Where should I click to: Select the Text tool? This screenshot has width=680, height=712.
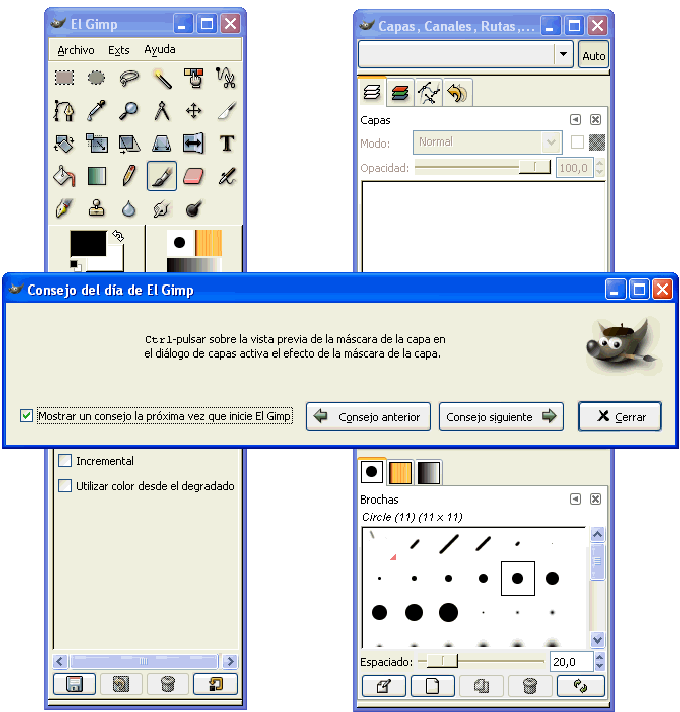pos(226,143)
